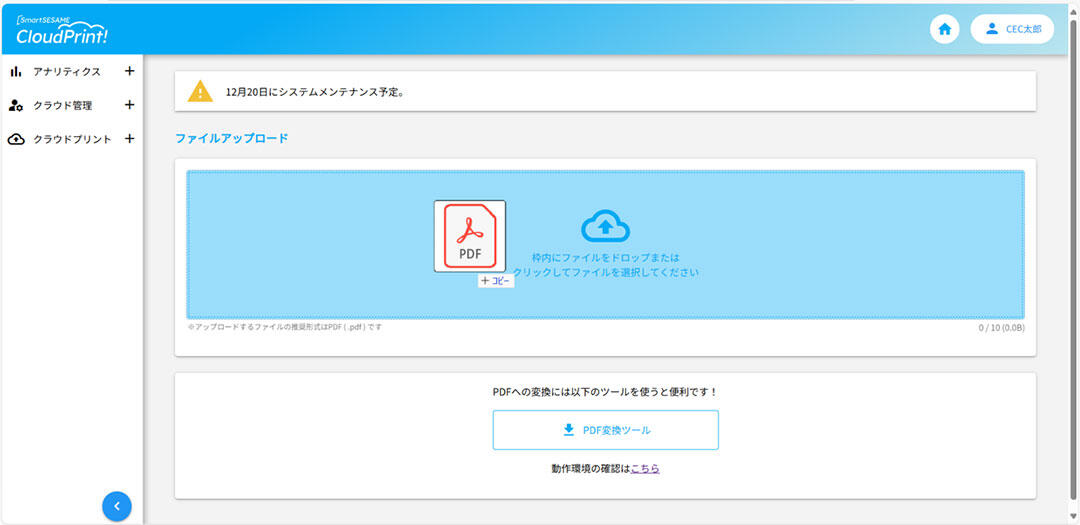Screen dimensions: 1080x525
Task: Click the クラウド管理 user-gear icon
Action: [x=16, y=105]
